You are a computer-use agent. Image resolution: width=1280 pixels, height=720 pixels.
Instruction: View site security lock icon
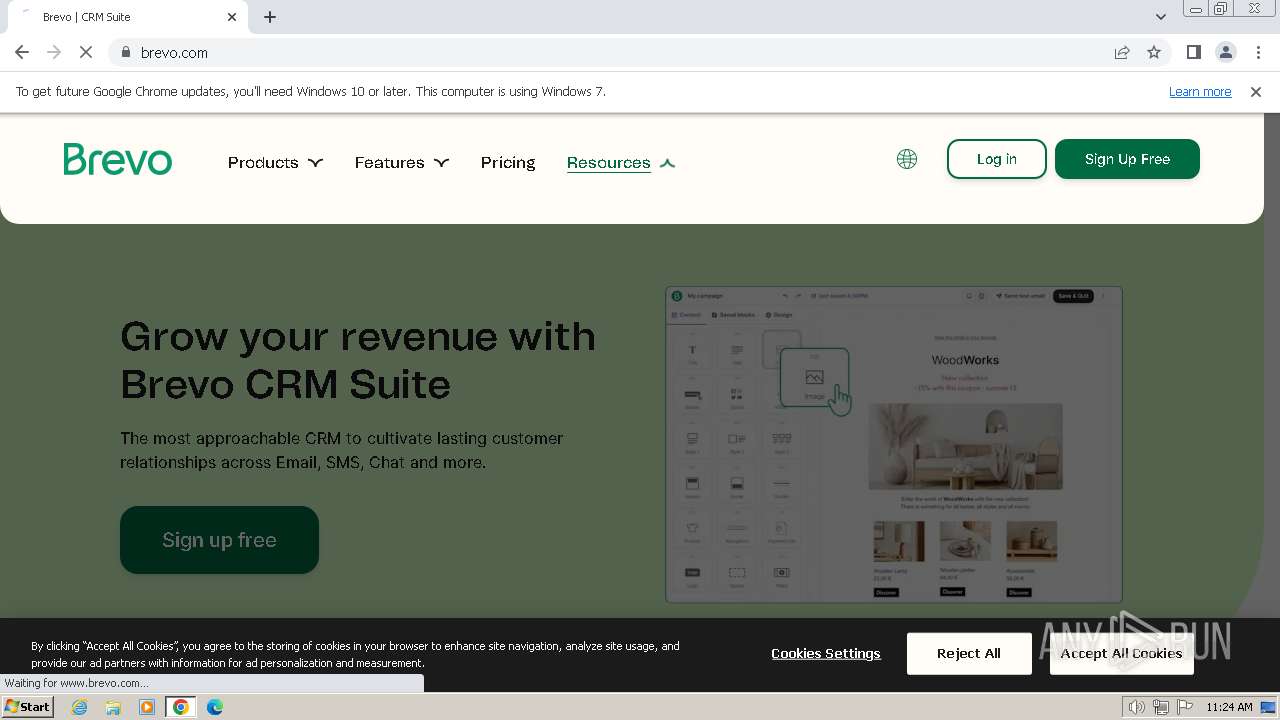click(x=125, y=52)
